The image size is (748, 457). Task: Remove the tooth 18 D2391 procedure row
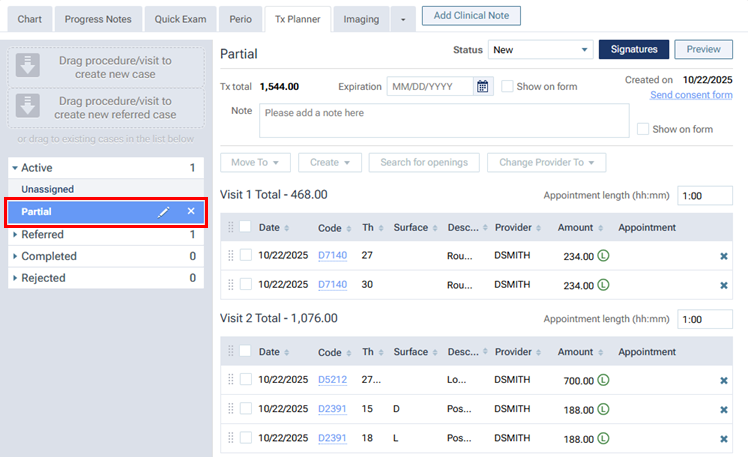[724, 439]
